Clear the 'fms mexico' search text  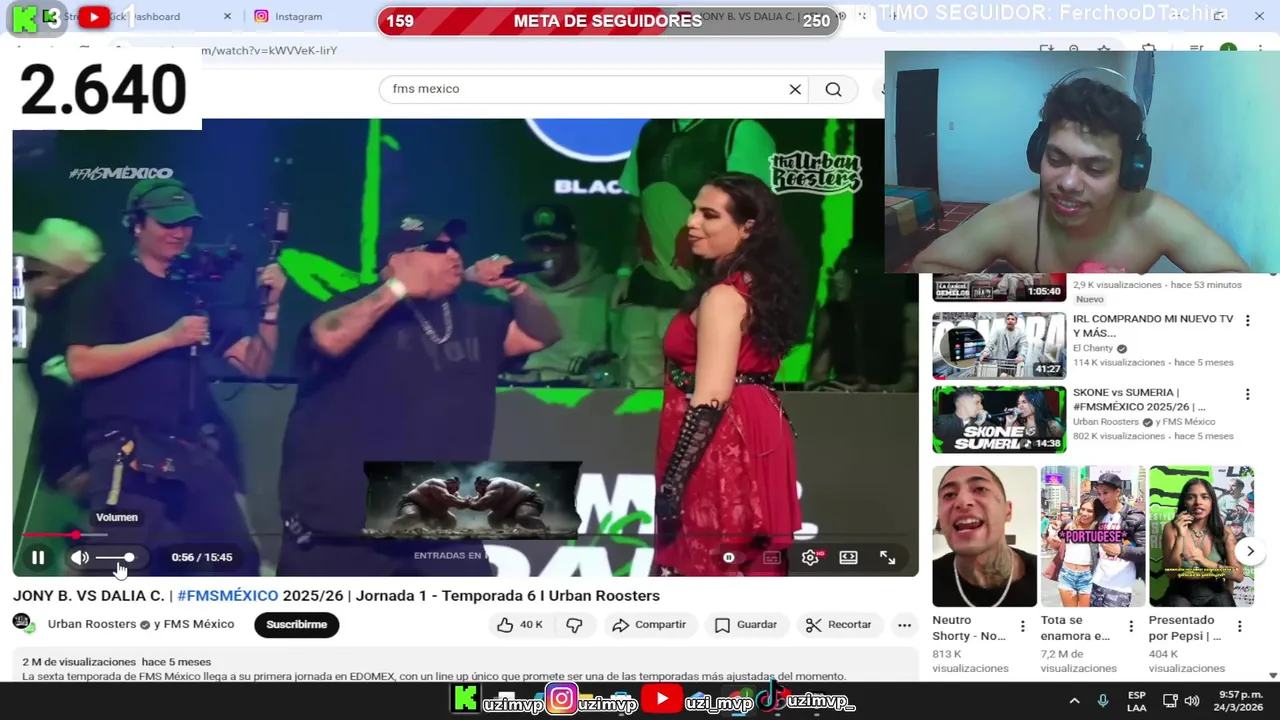(795, 89)
